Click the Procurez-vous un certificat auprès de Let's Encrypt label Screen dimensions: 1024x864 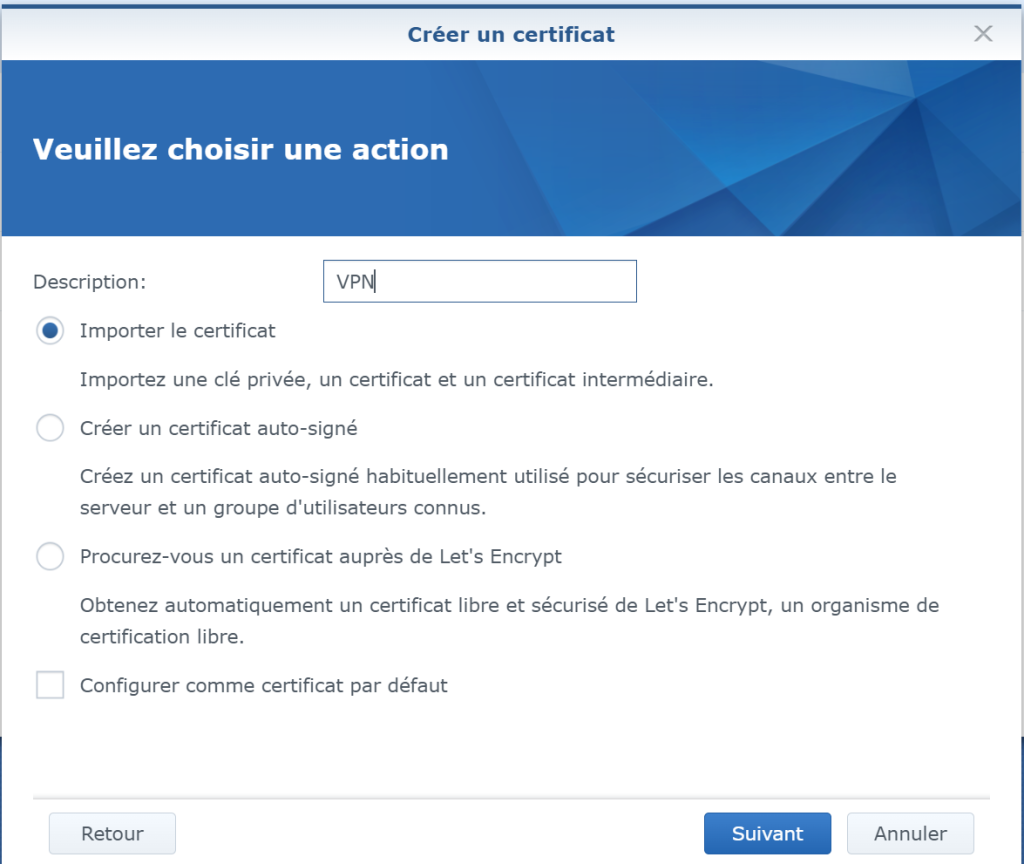pos(320,556)
